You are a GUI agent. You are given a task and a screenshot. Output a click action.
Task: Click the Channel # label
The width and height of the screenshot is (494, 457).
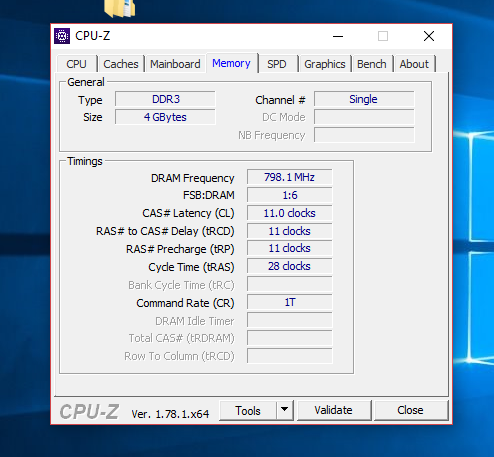280,100
